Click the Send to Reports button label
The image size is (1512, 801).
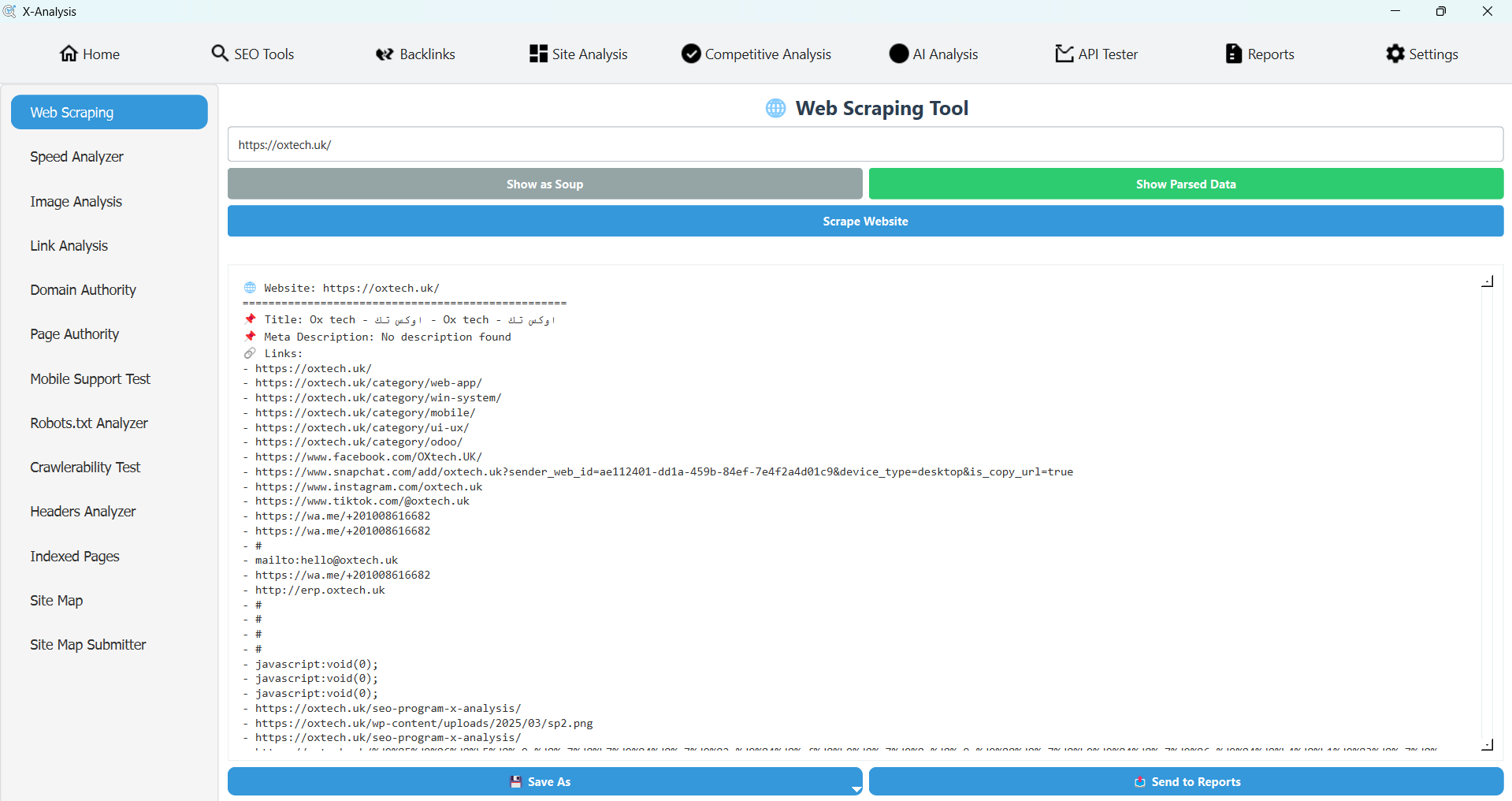click(1196, 781)
